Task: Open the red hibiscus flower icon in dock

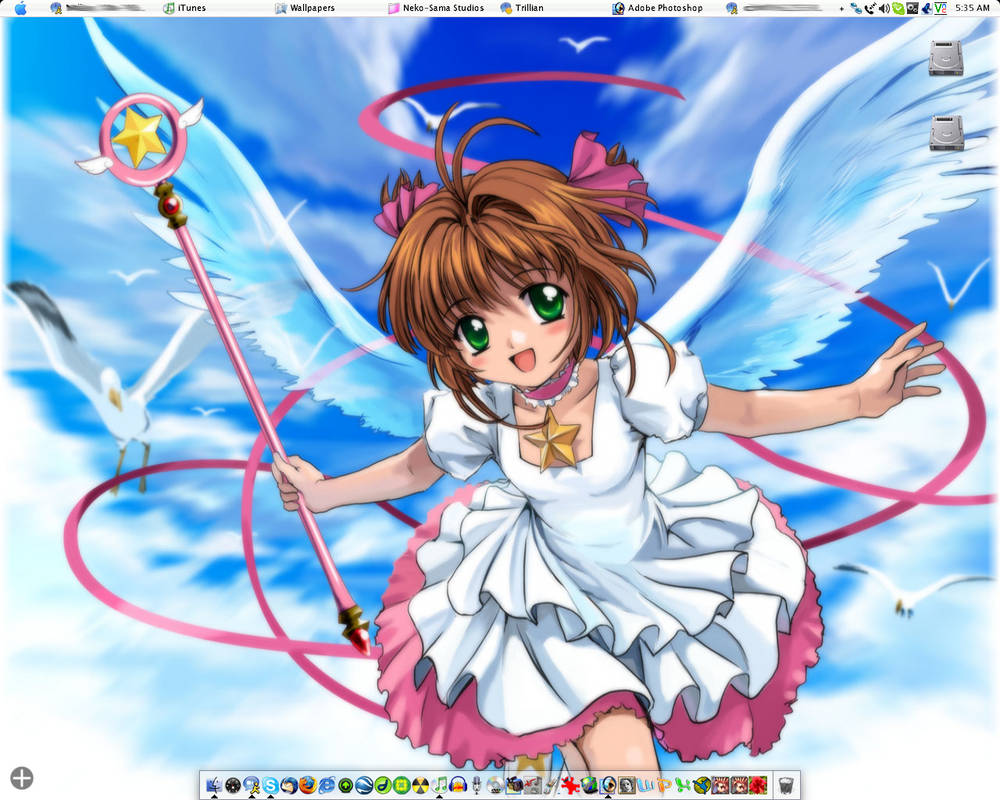Action: tap(758, 785)
